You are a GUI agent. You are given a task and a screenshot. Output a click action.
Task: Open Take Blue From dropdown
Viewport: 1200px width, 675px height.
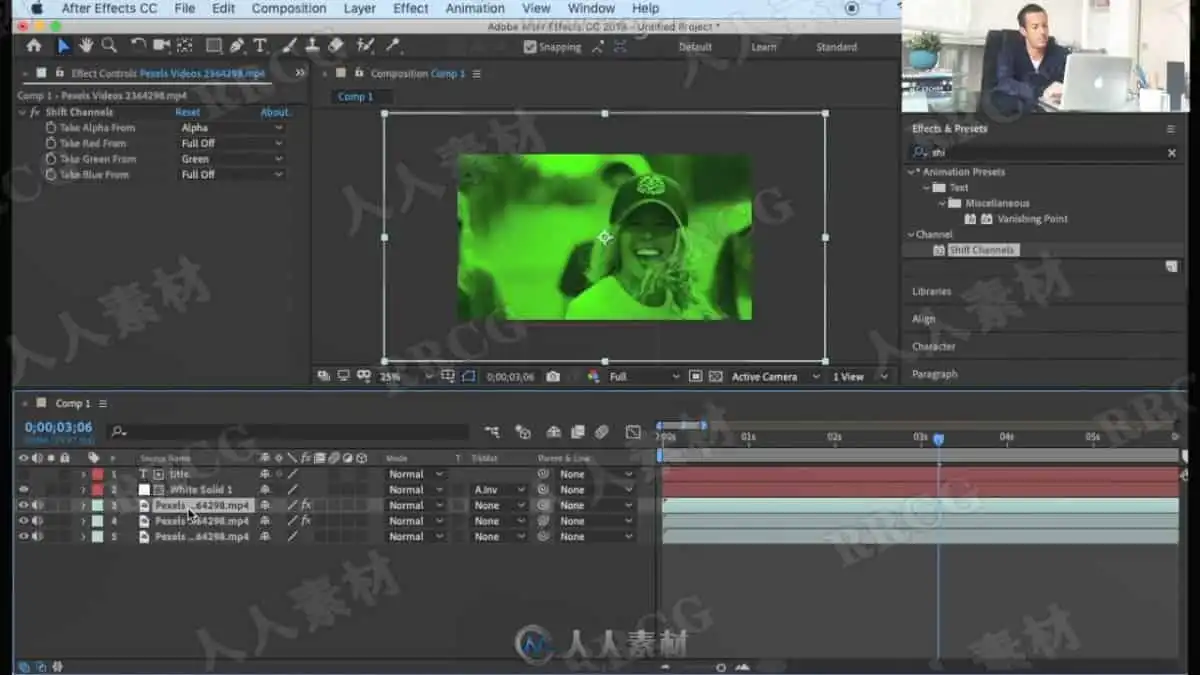tap(232, 175)
